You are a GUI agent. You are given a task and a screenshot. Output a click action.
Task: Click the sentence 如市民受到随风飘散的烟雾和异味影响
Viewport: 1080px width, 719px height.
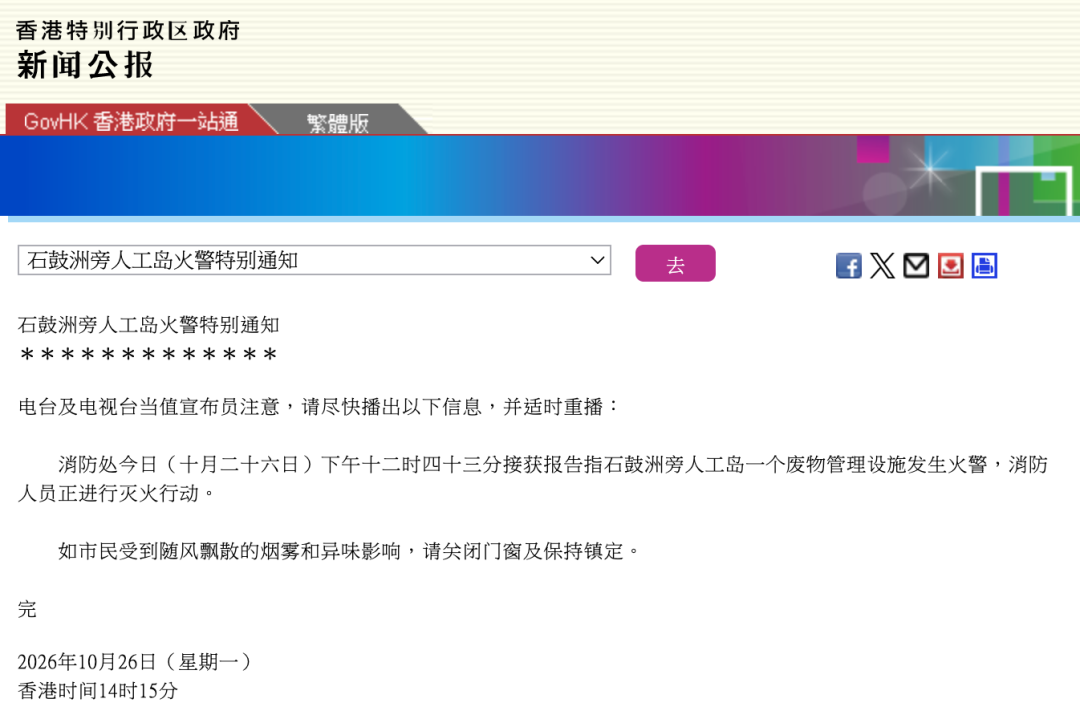[229, 551]
